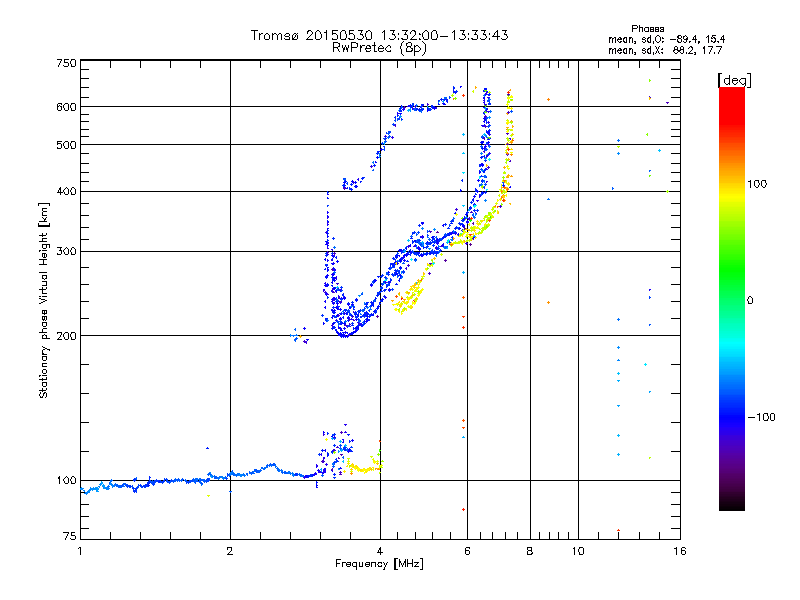Click the x-axis '2' tick label
Viewport: 800px width, 600px height.
click(x=230, y=551)
